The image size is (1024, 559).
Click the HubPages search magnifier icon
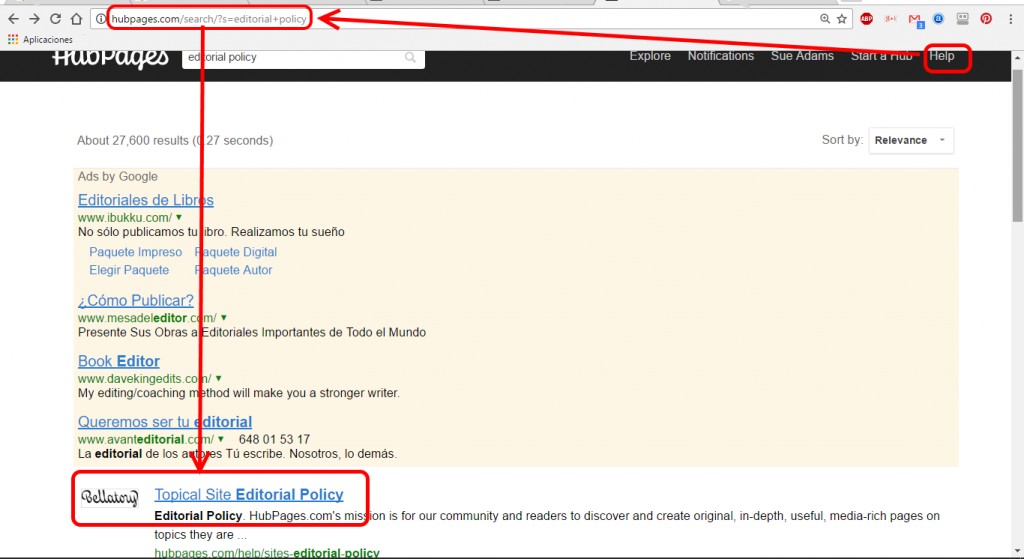(410, 57)
